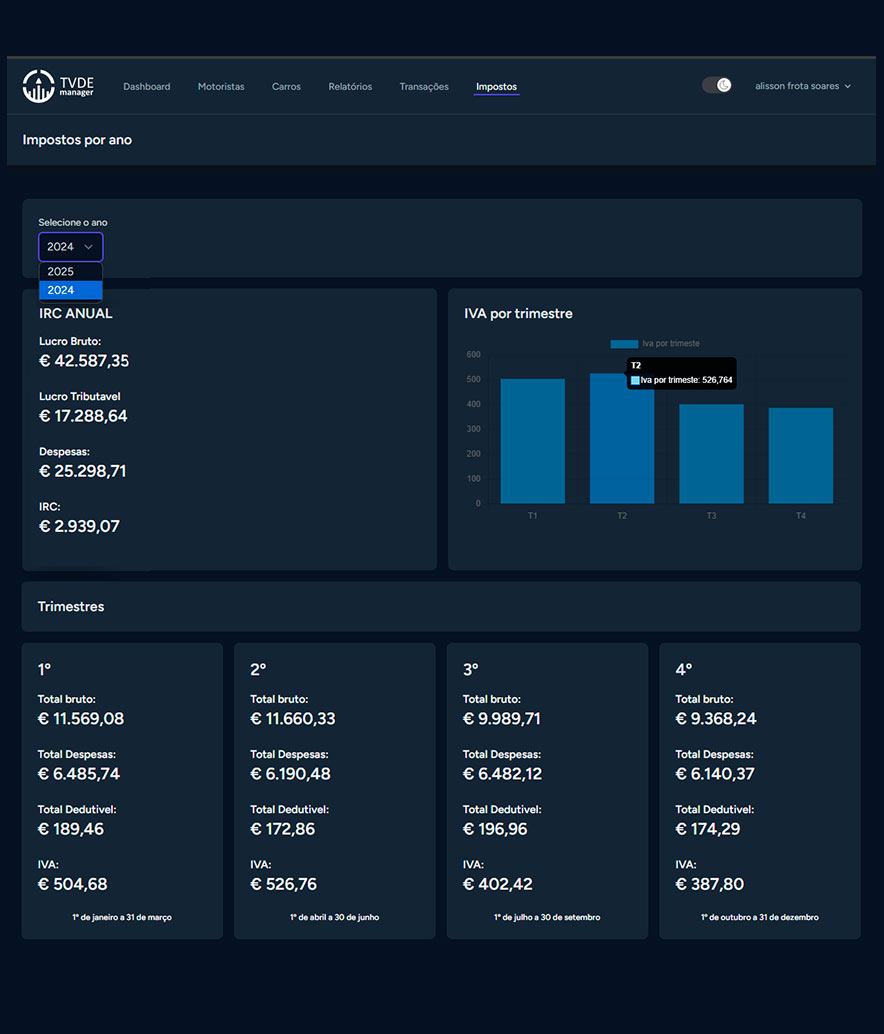Select the Impostos tab
This screenshot has width=884, height=1034.
pyautogui.click(x=496, y=87)
